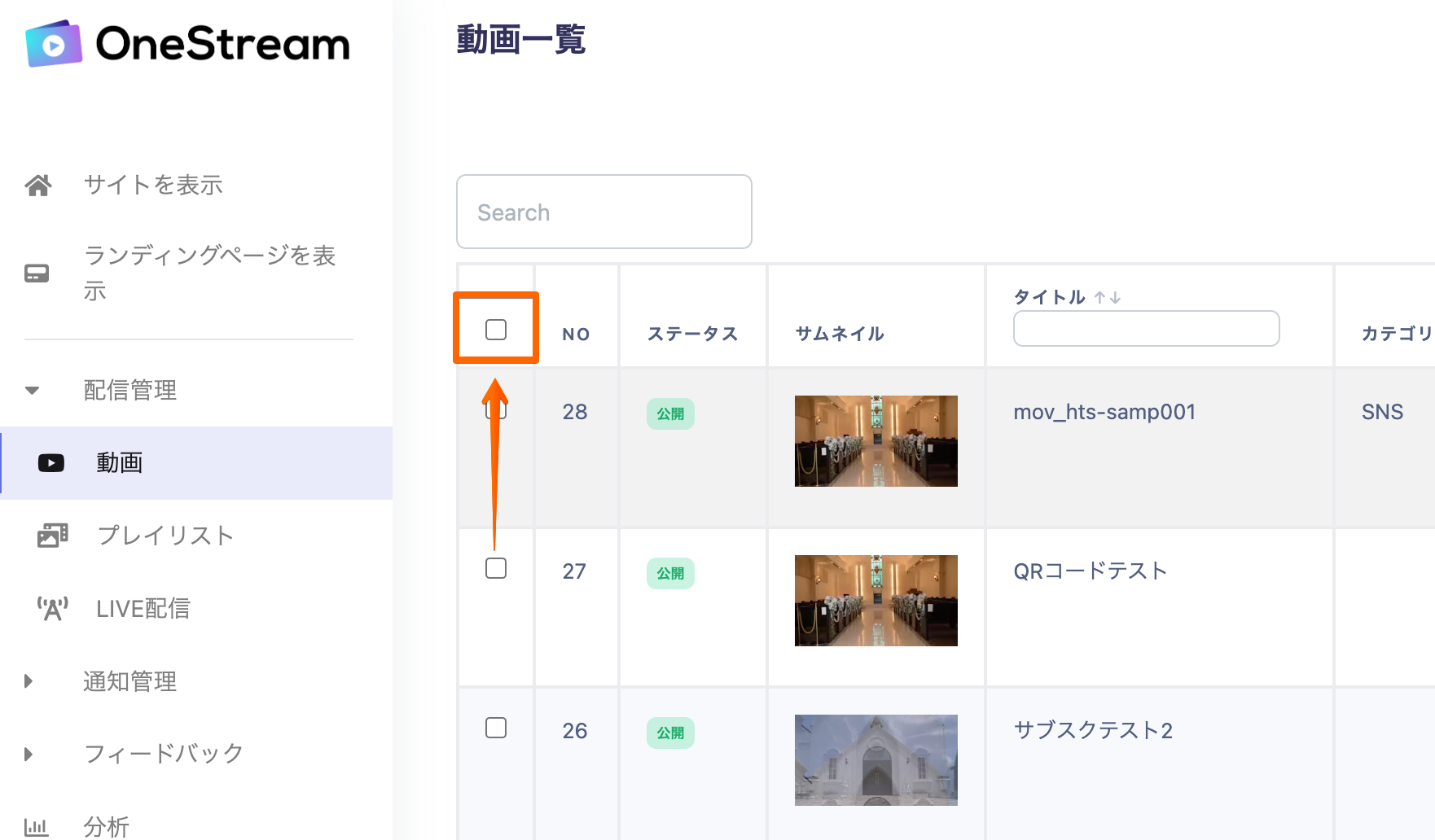Click the home icon beside サイトを表示
Screen dimensions: 1435x840
point(38,186)
